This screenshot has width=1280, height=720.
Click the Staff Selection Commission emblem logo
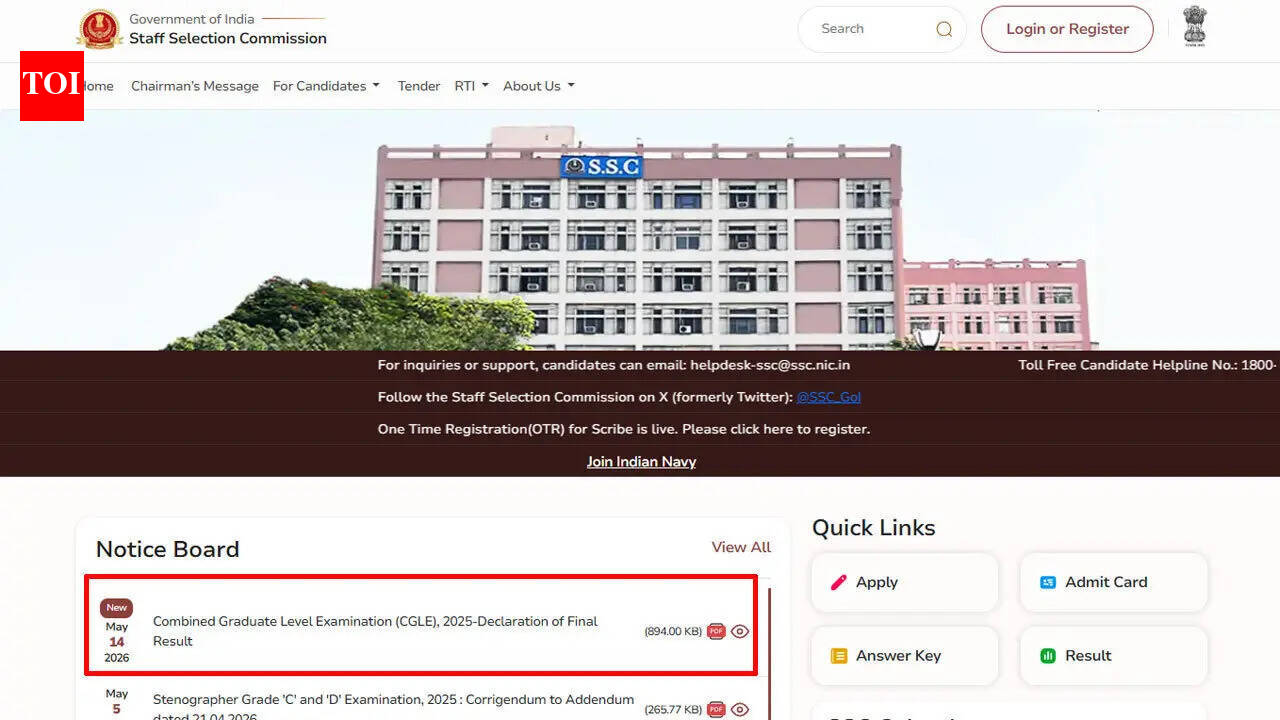(100, 29)
